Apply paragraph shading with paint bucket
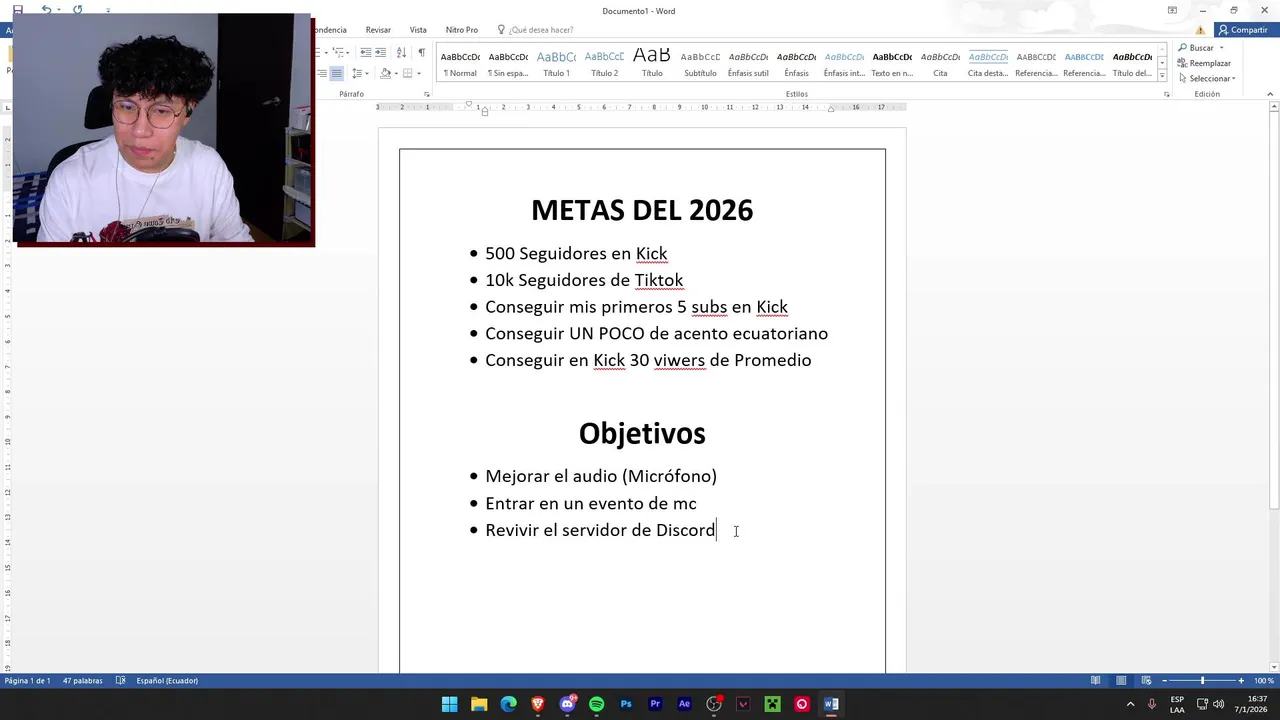Screen dimensions: 1280x720 pos(385,73)
